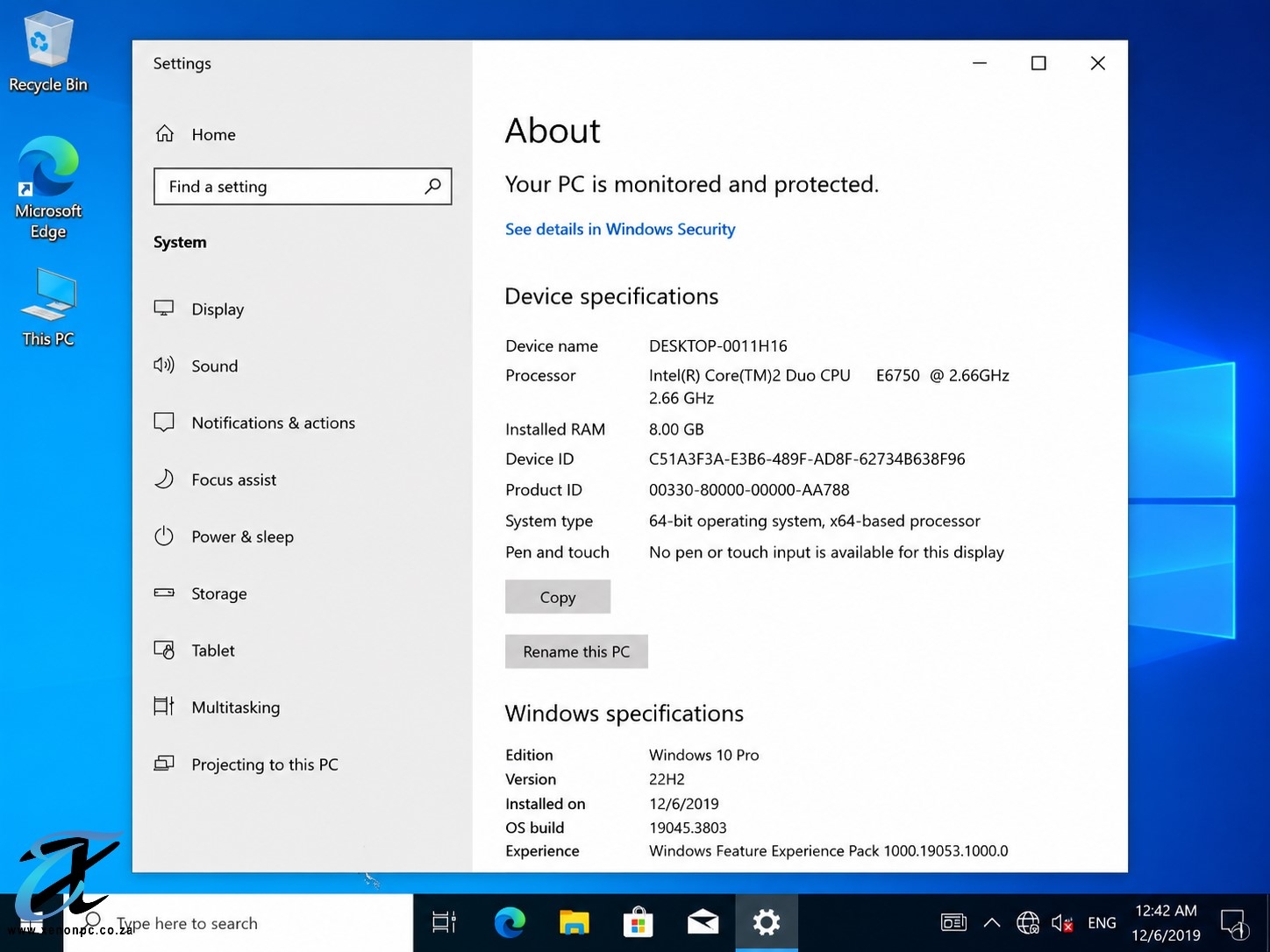Click the Copy device specifications button
1270x952 pixels.
pyautogui.click(x=558, y=597)
